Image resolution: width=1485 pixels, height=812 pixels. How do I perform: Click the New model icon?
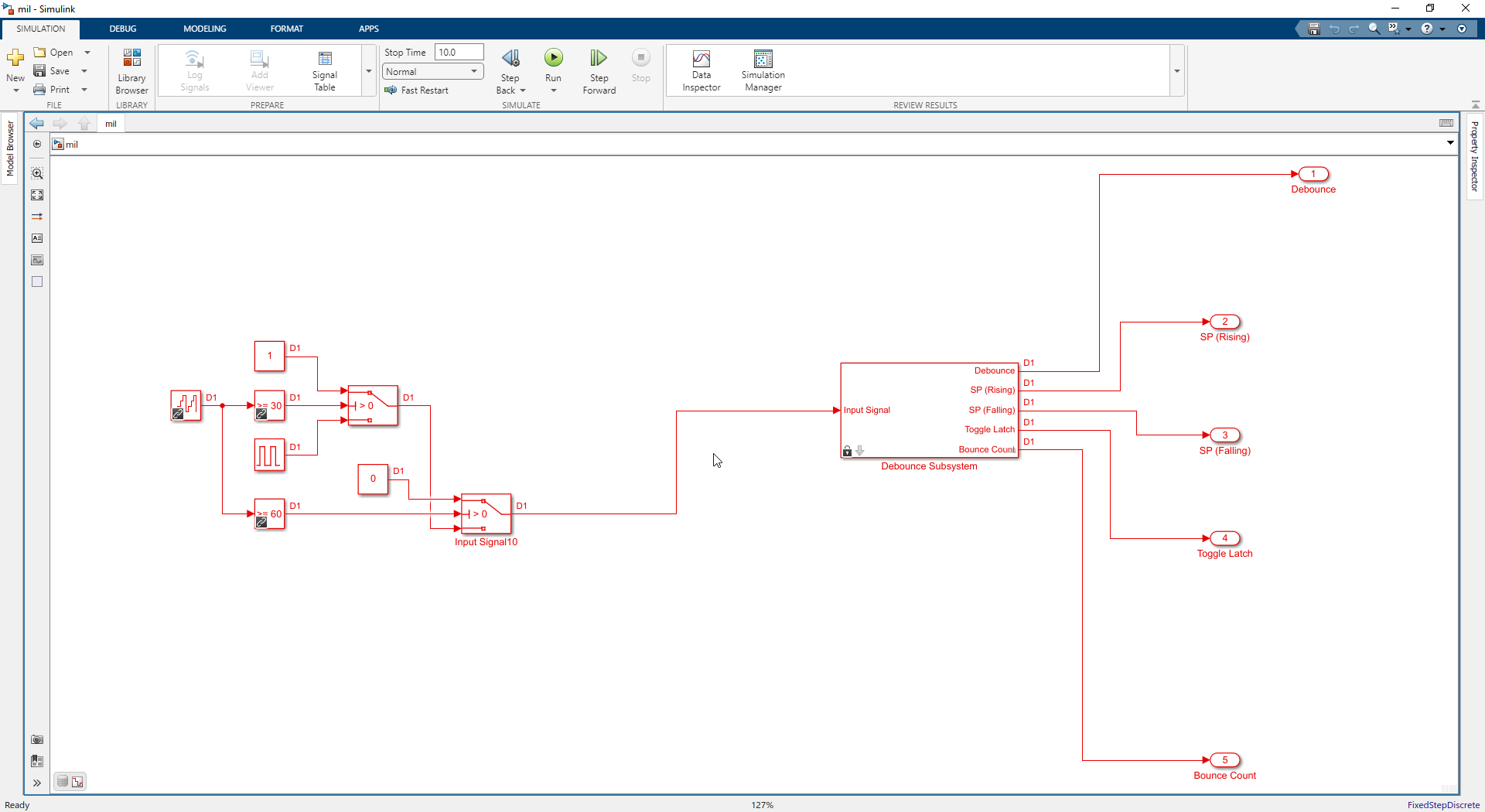(15, 58)
